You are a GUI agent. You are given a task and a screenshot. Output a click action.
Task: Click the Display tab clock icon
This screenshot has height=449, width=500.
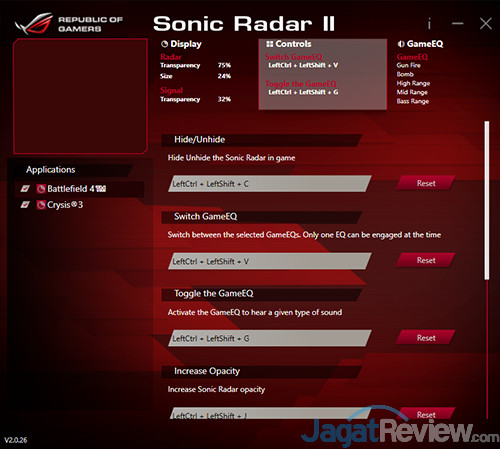[x=164, y=44]
